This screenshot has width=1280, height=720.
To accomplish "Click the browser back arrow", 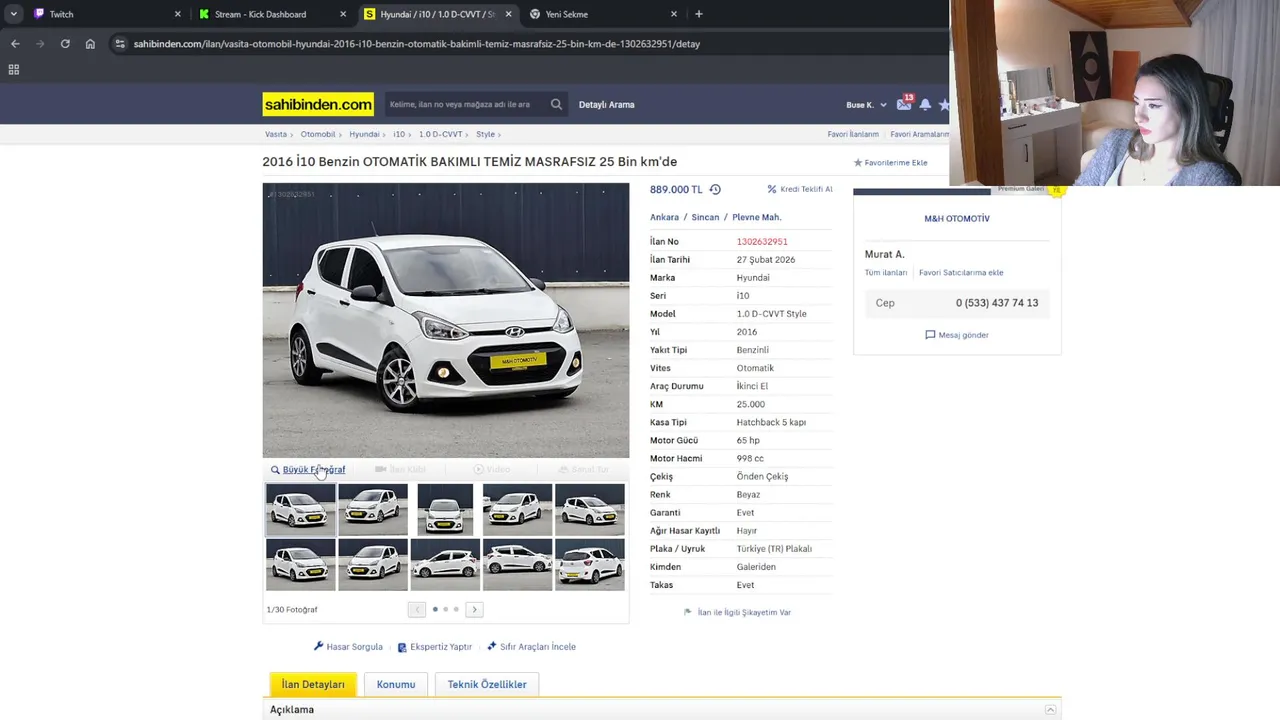I will coord(15,44).
